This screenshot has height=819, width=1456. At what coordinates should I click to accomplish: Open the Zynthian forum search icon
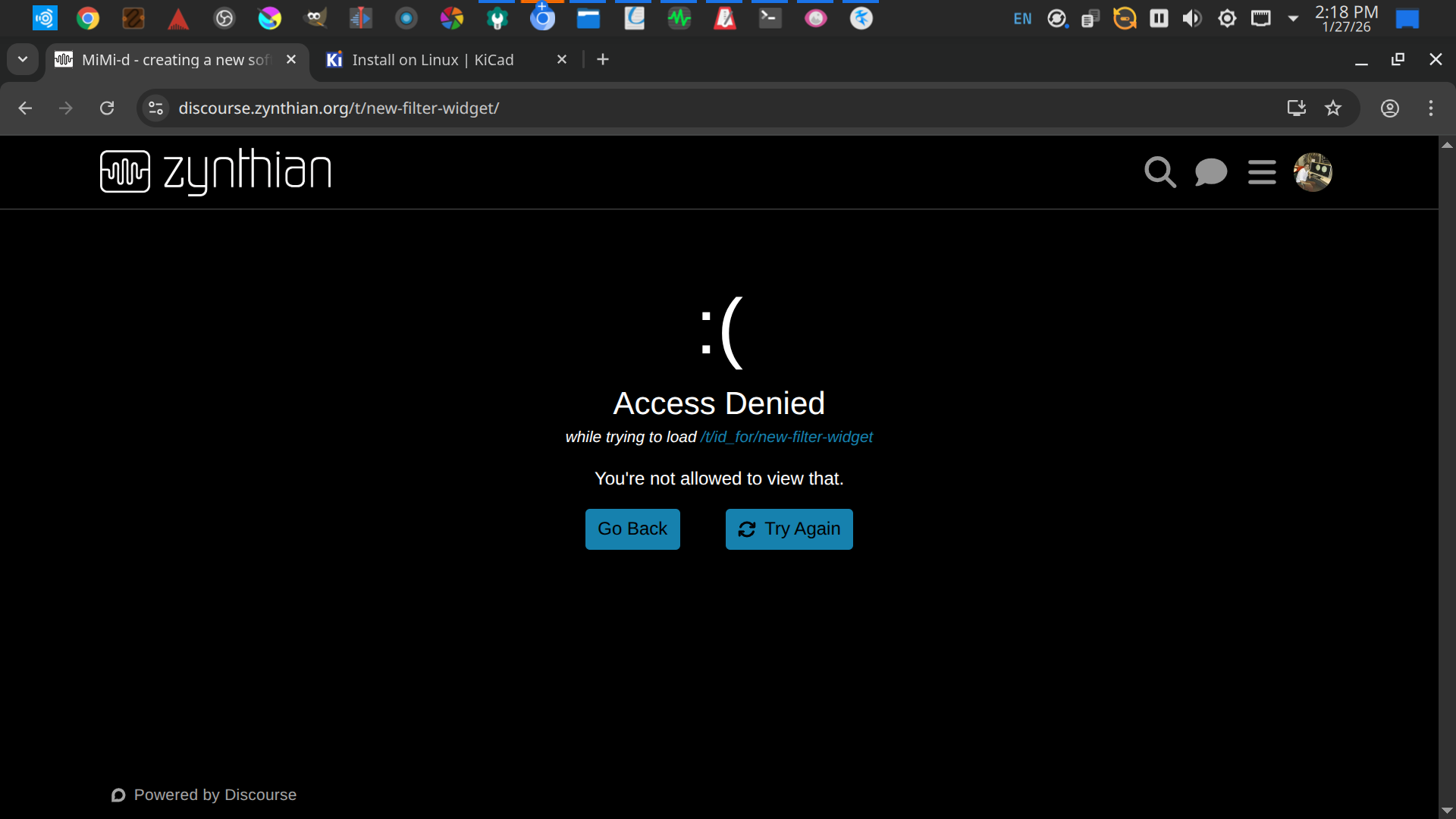pos(1159,172)
